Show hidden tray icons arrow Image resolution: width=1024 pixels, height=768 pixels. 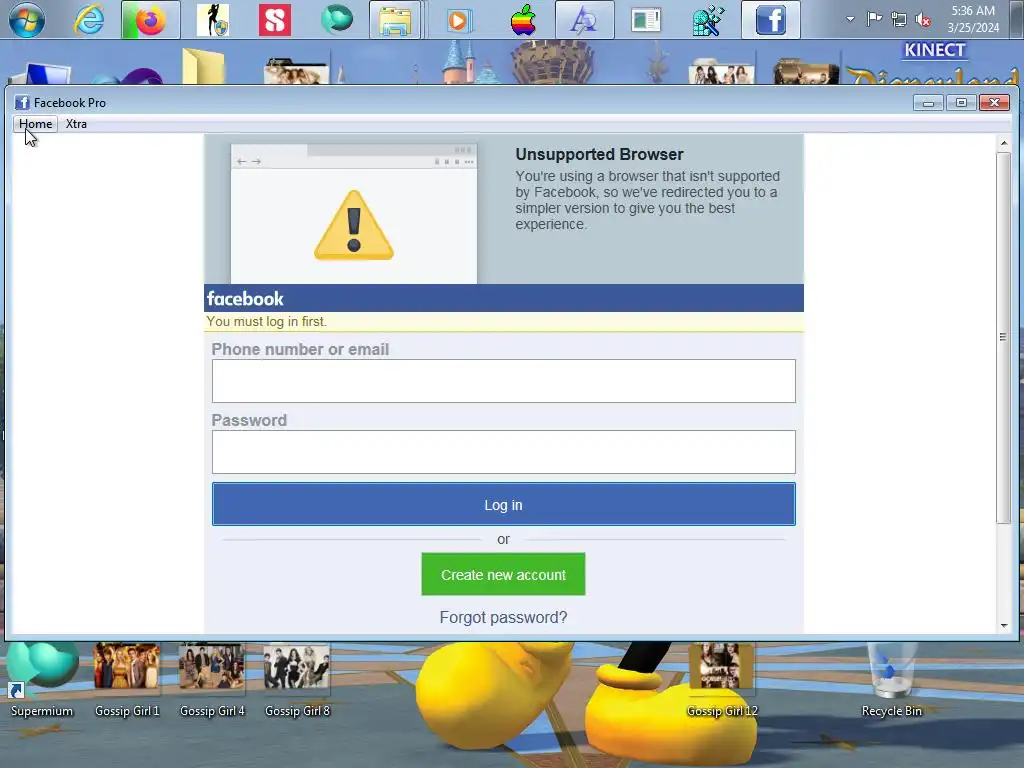(850, 19)
